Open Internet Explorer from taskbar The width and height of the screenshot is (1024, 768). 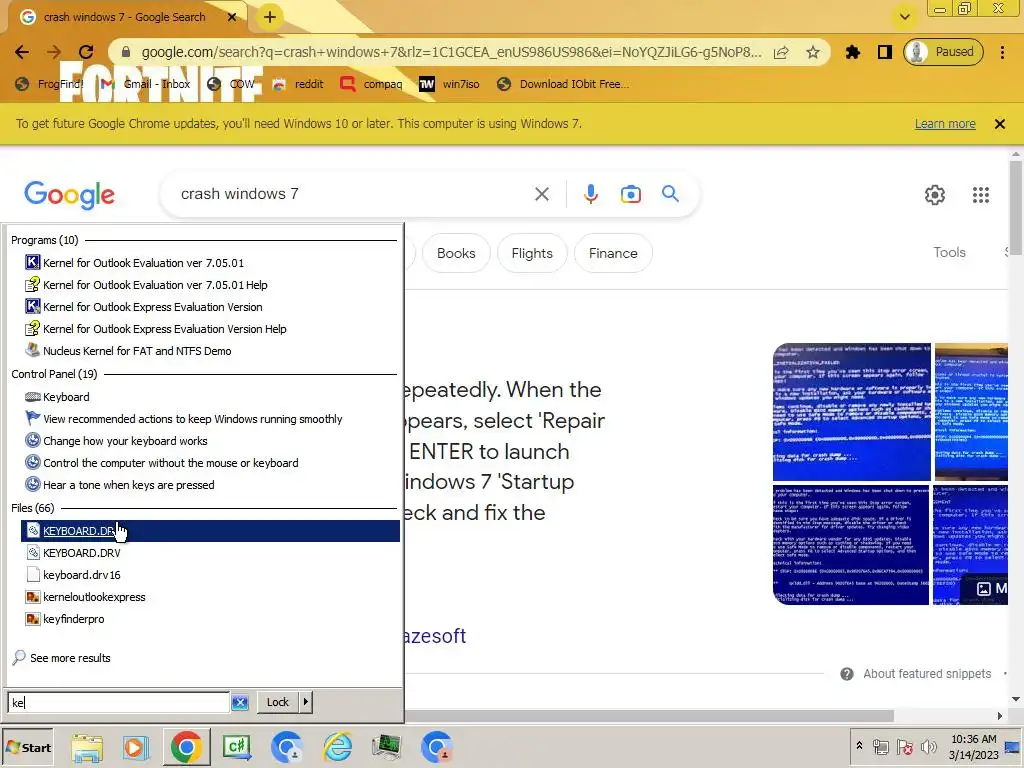coord(338,748)
